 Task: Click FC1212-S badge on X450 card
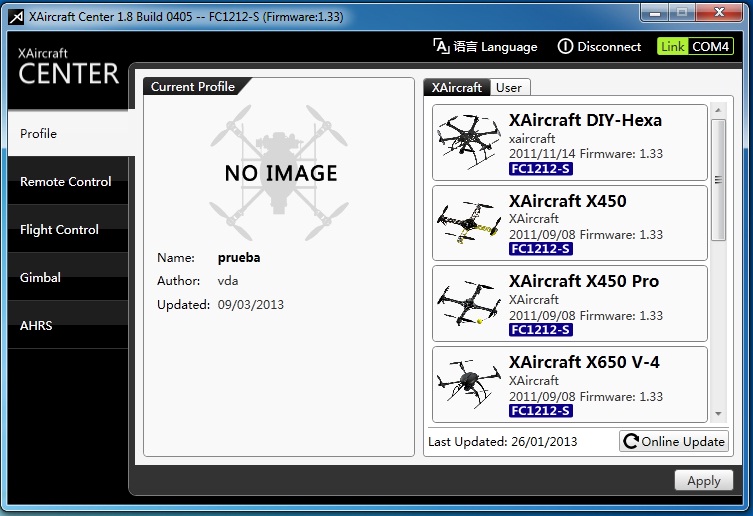click(x=541, y=249)
